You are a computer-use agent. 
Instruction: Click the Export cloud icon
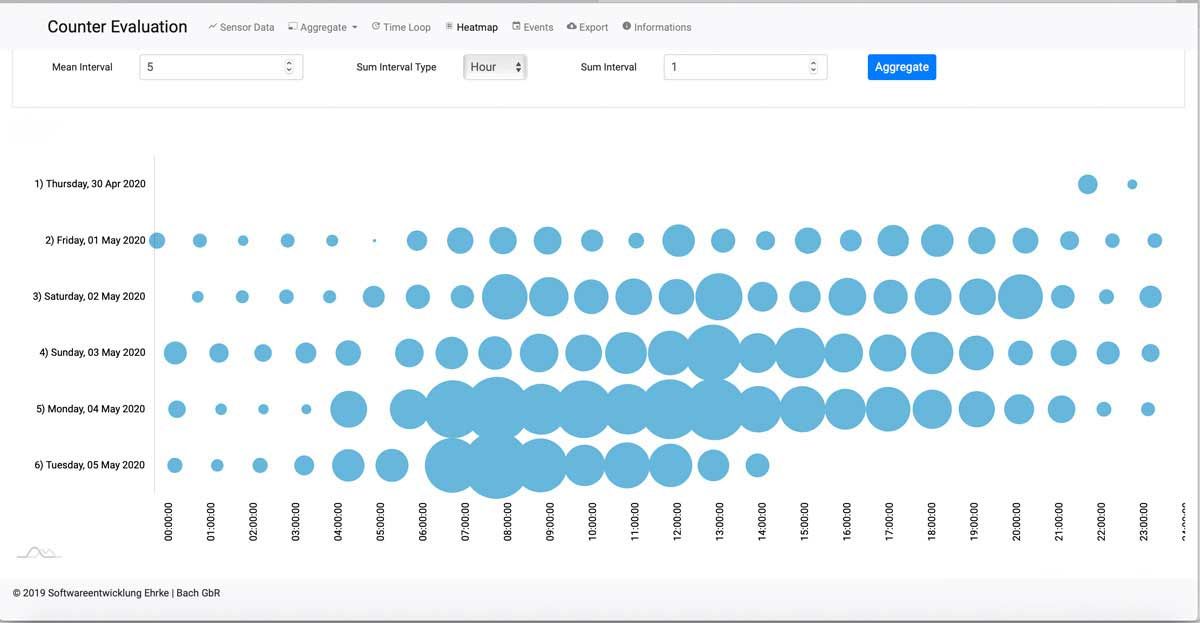point(571,27)
